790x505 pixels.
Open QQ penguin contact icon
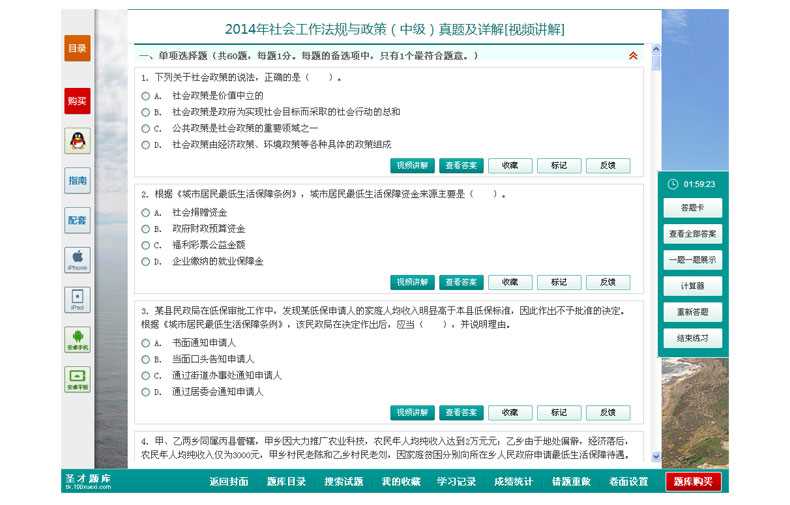pos(77,141)
